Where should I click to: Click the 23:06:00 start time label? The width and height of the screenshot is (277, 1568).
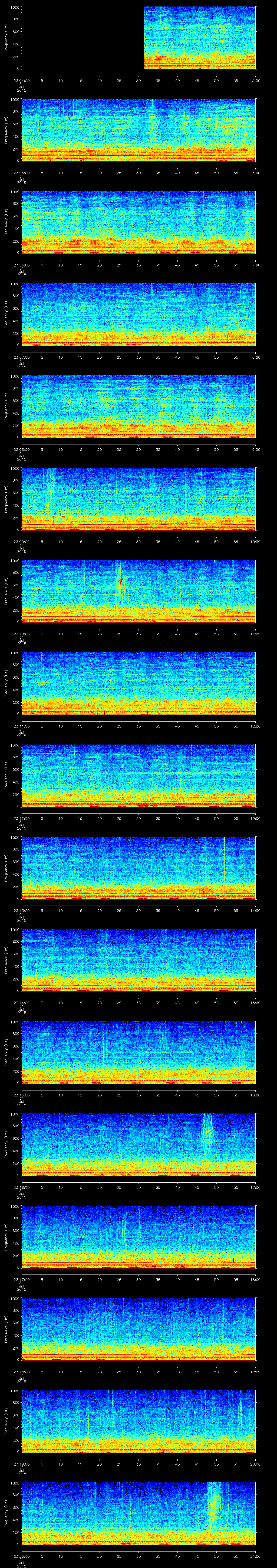click(22, 265)
